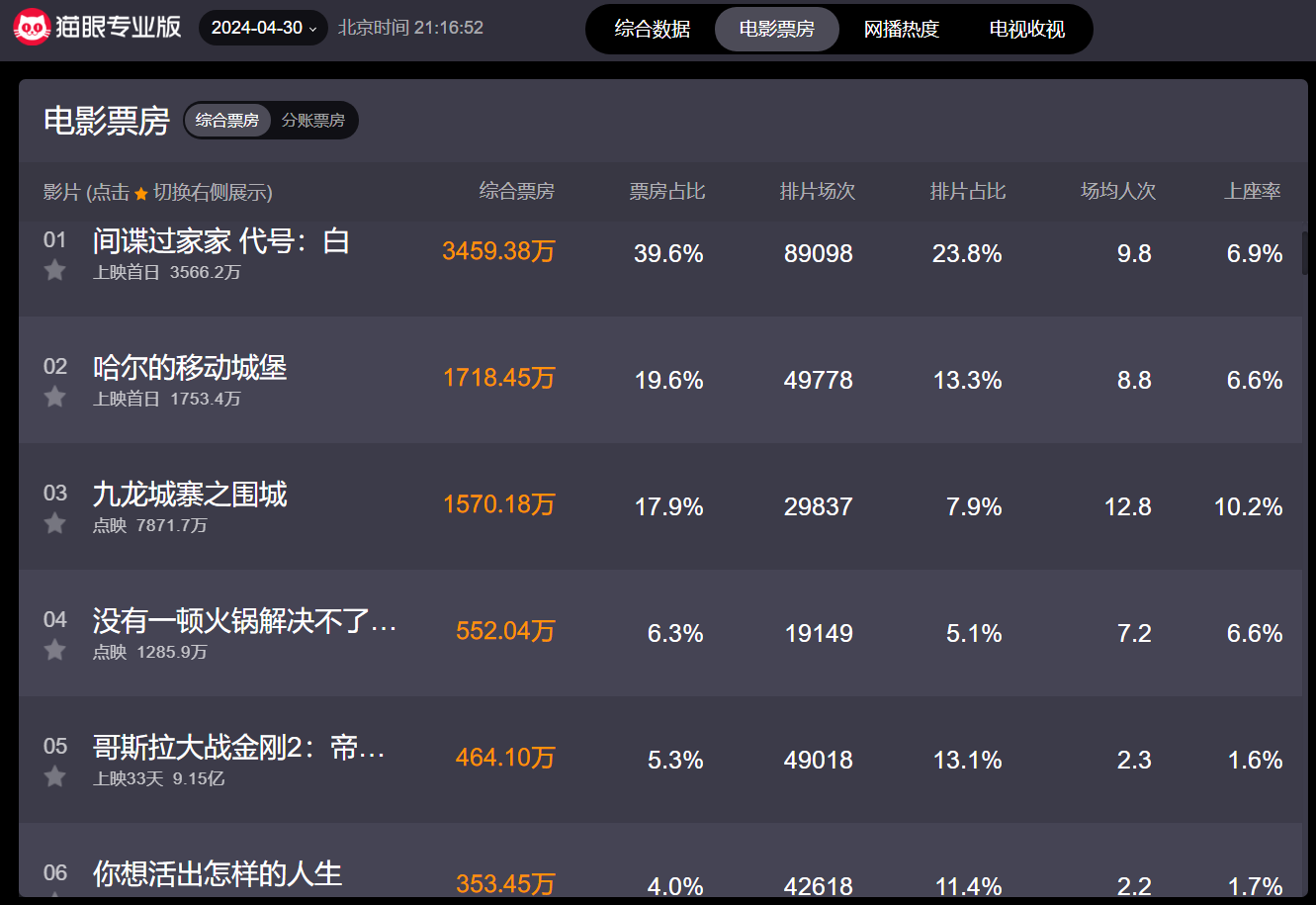Open the 2024-04-30 date dropdown
Image resolution: width=1316 pixels, height=905 pixels.
[263, 28]
